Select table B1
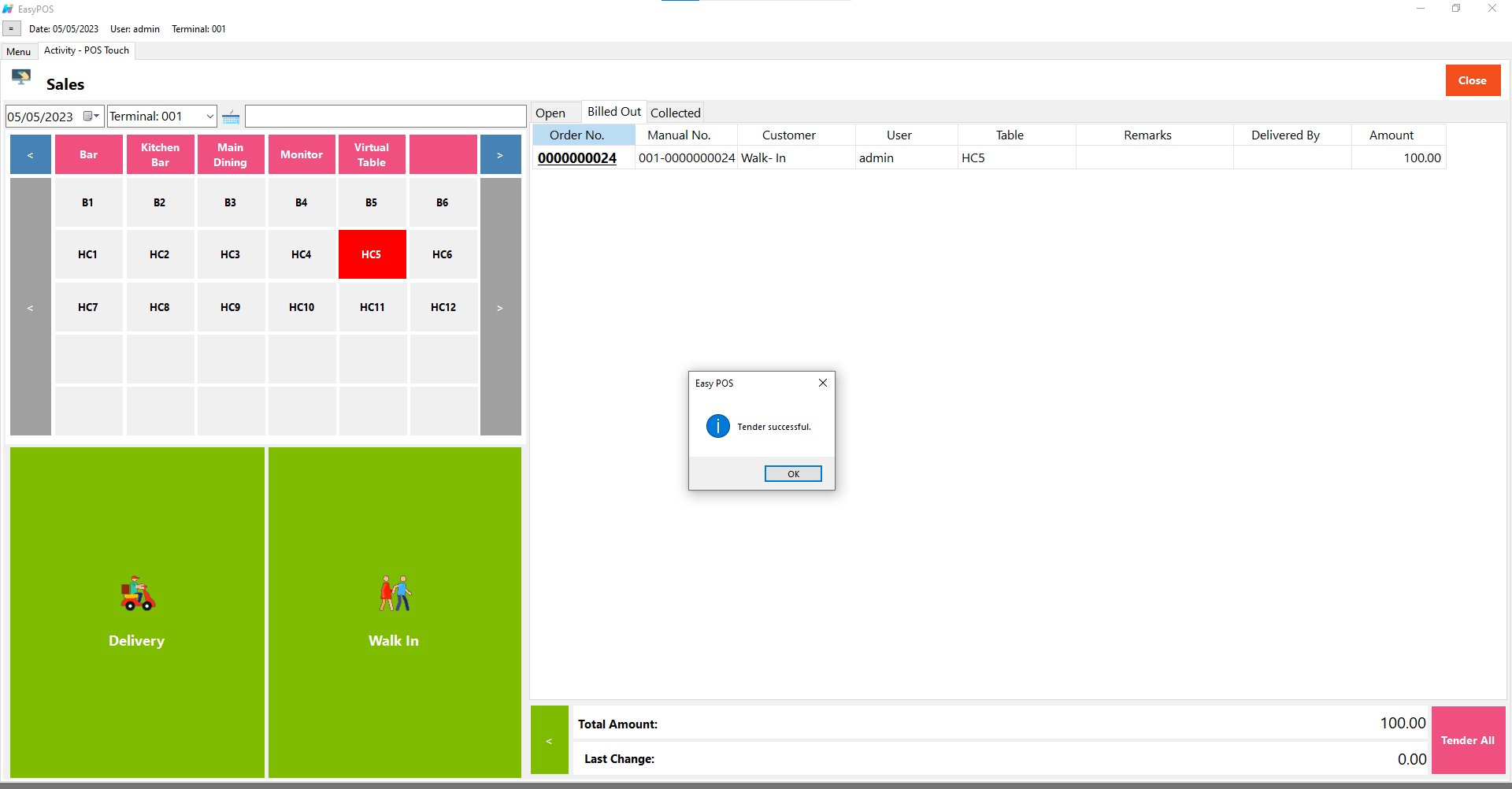 tap(88, 202)
